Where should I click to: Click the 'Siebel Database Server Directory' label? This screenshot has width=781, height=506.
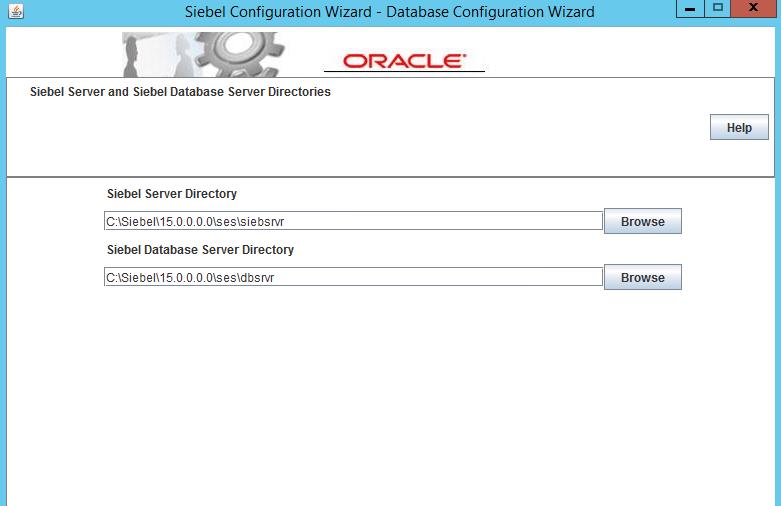click(x=200, y=250)
